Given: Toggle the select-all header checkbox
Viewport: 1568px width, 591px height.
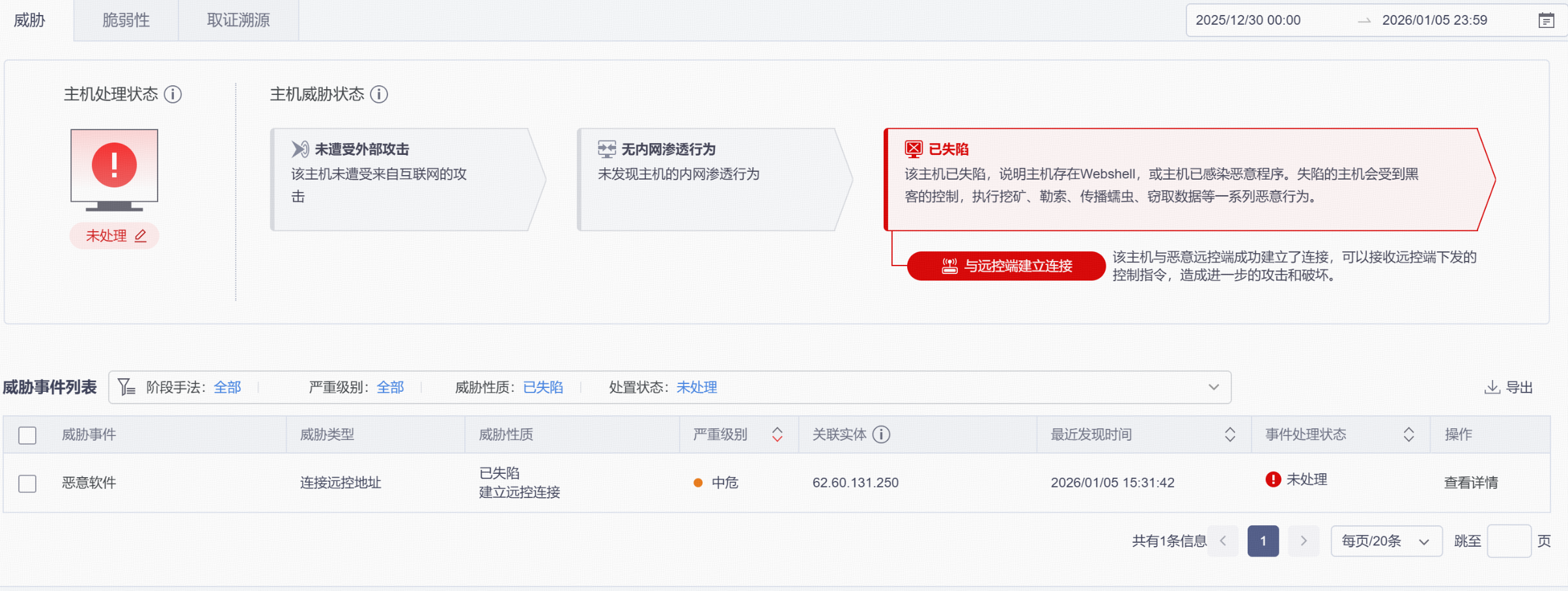Looking at the screenshot, I should (x=27, y=435).
